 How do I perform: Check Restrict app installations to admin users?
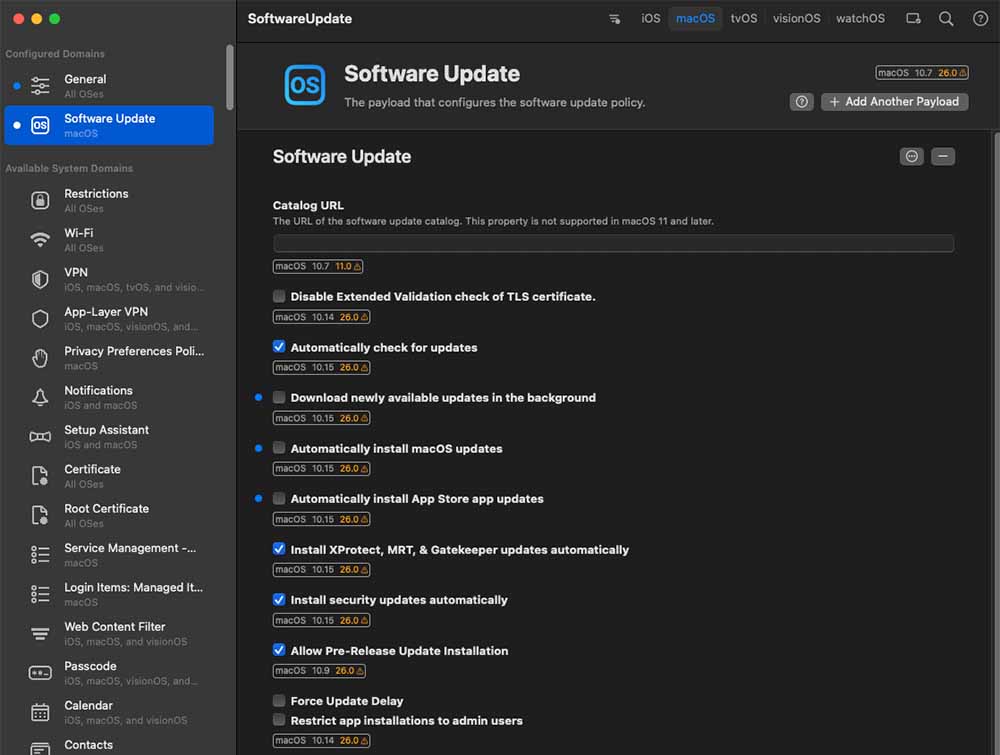point(279,720)
